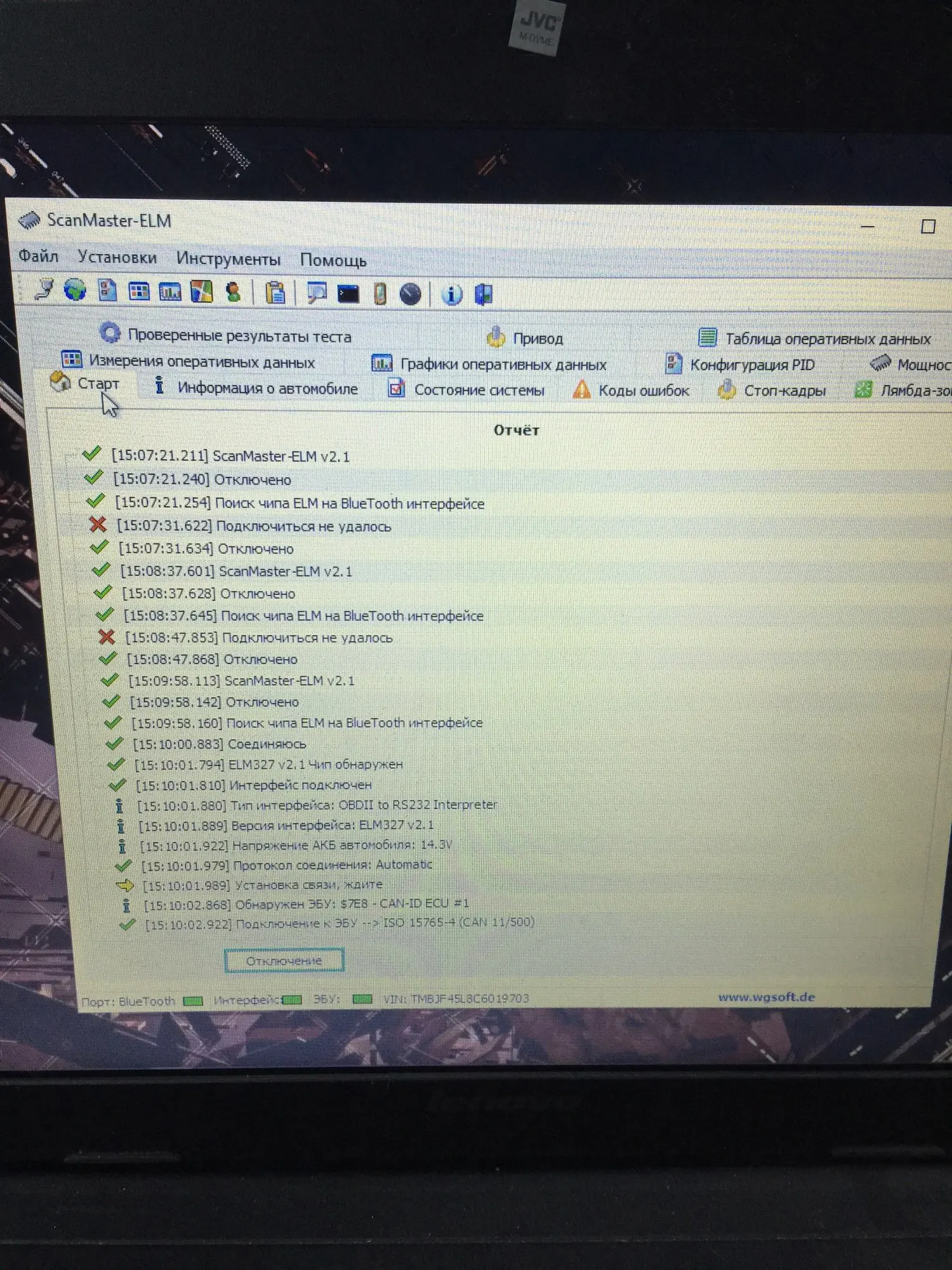Open the Инструменты menu
This screenshot has width=952, height=1270.
(x=228, y=259)
